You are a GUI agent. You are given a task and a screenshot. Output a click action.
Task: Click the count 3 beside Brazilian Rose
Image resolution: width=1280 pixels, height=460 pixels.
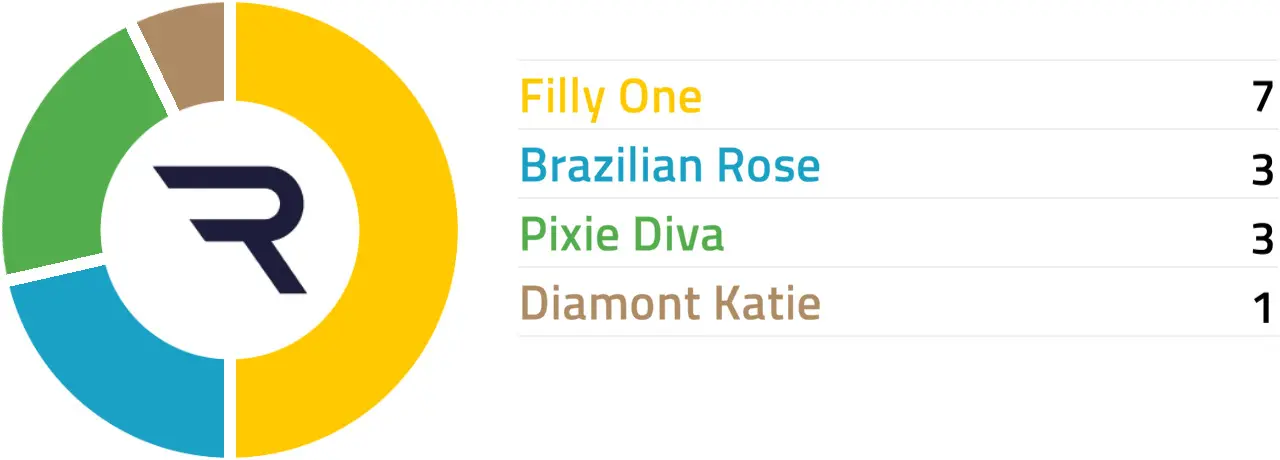(1262, 167)
